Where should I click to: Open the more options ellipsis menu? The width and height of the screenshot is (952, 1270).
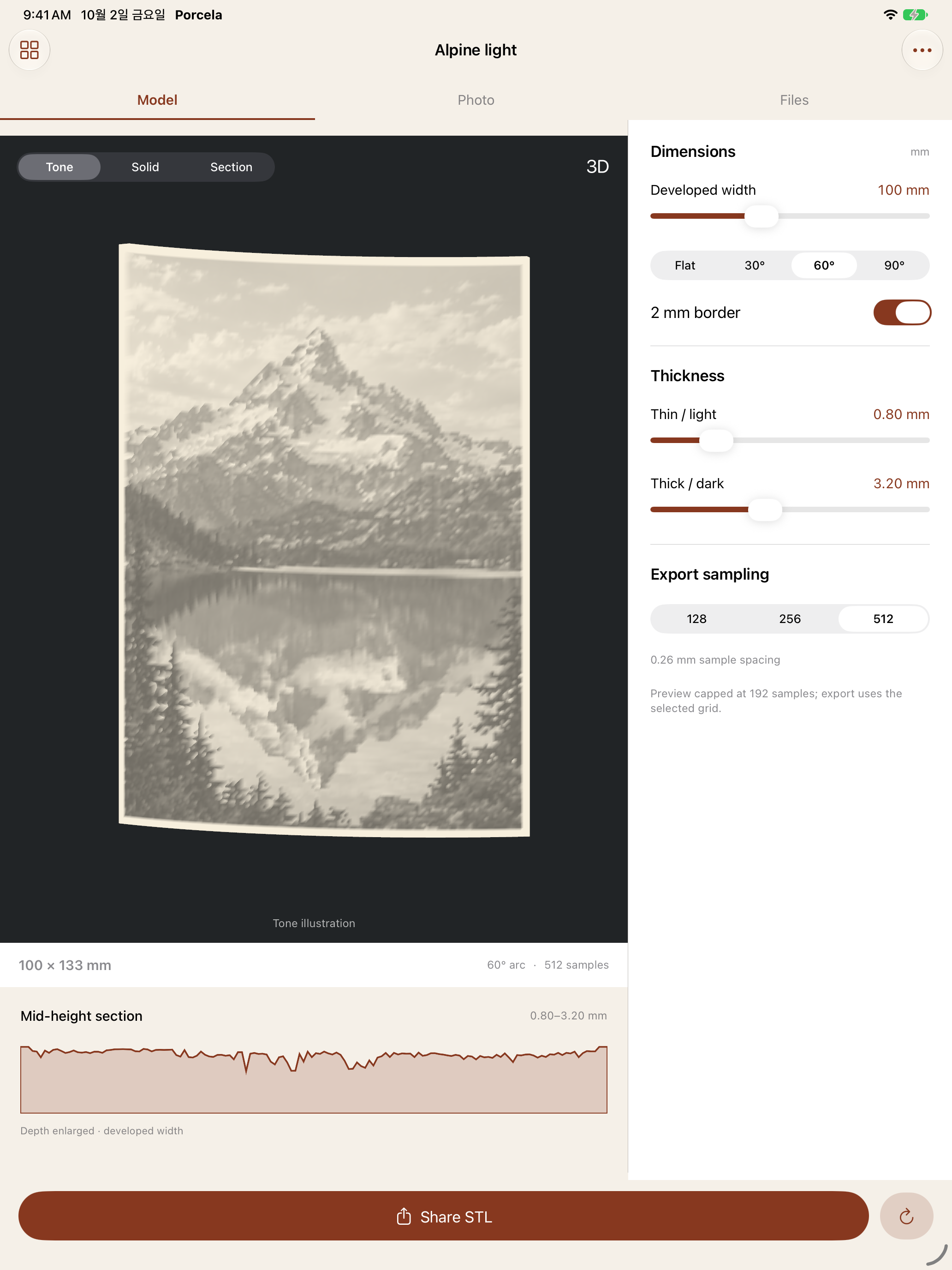(922, 50)
